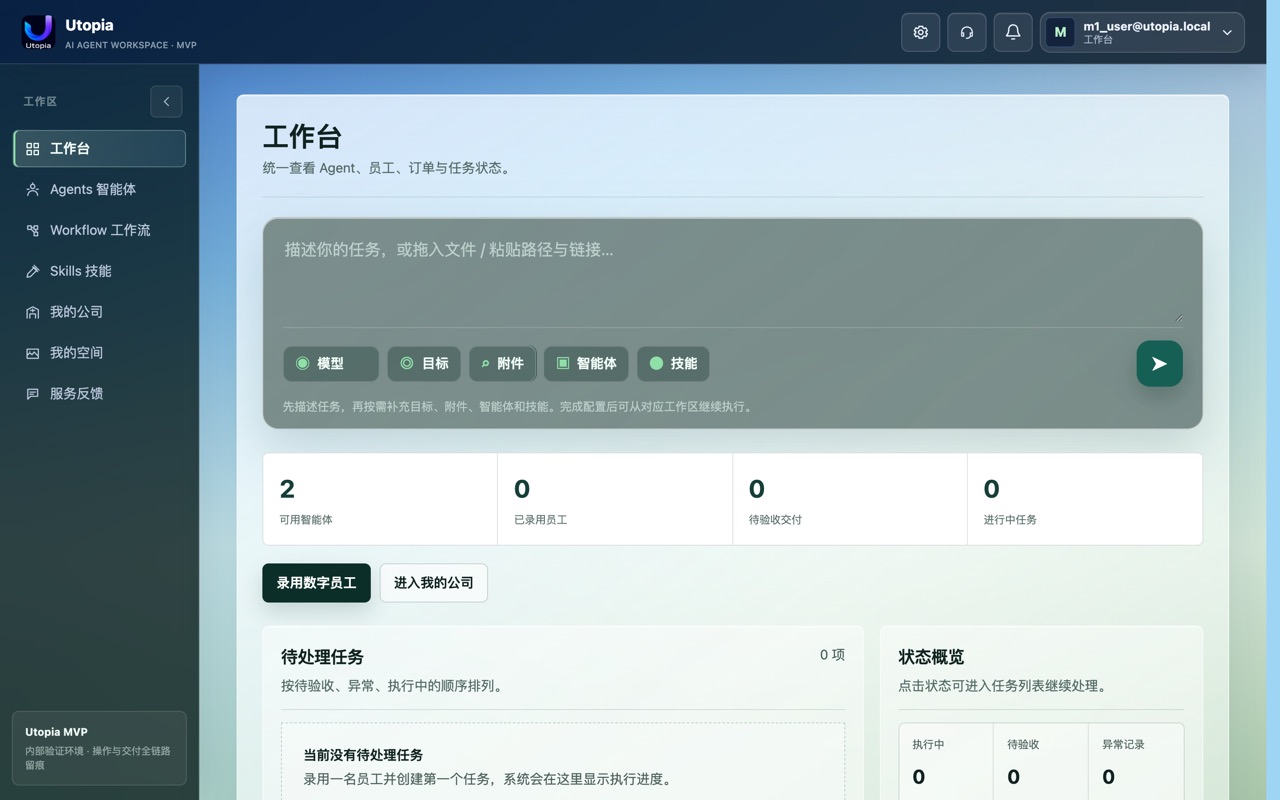This screenshot has height=800, width=1280.
Task: Send the task with arrow button
Action: pos(1160,364)
